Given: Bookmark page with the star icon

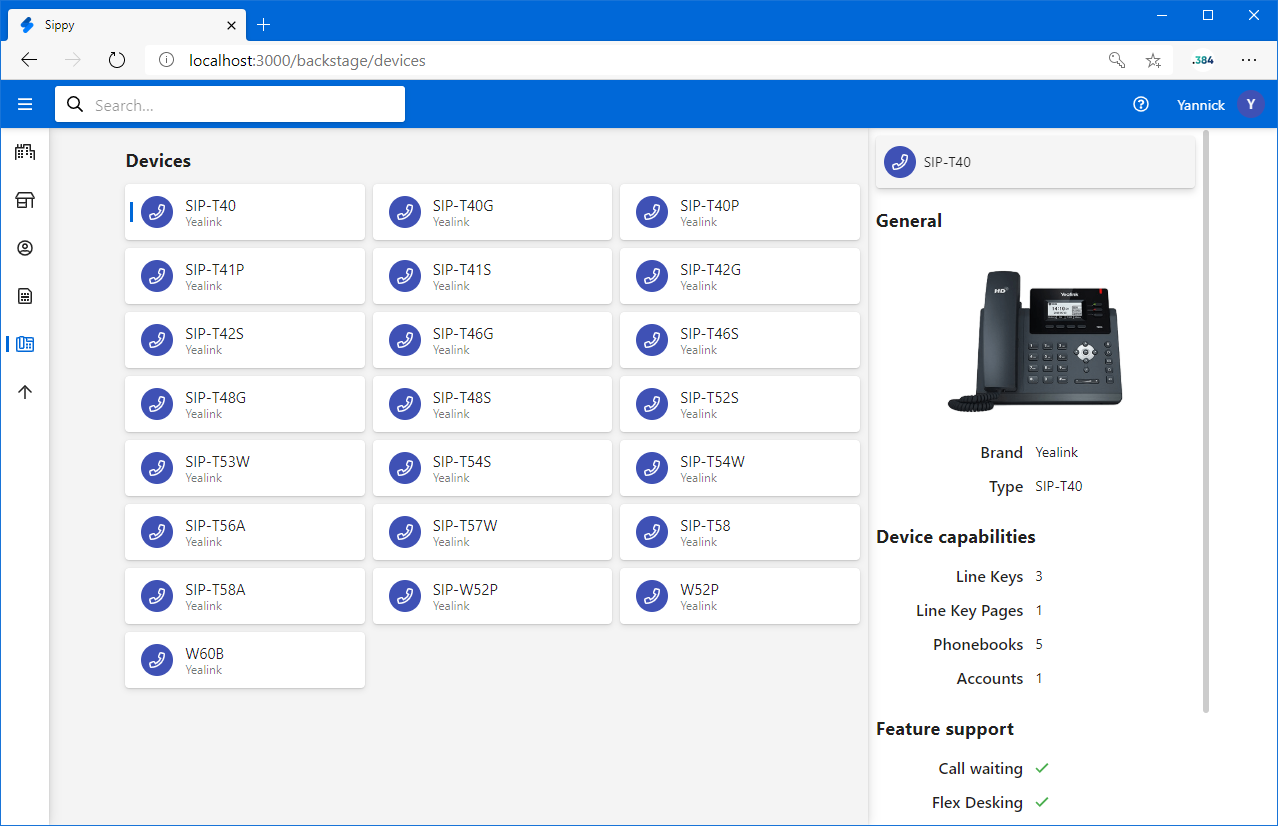Looking at the screenshot, I should click(x=1153, y=60).
